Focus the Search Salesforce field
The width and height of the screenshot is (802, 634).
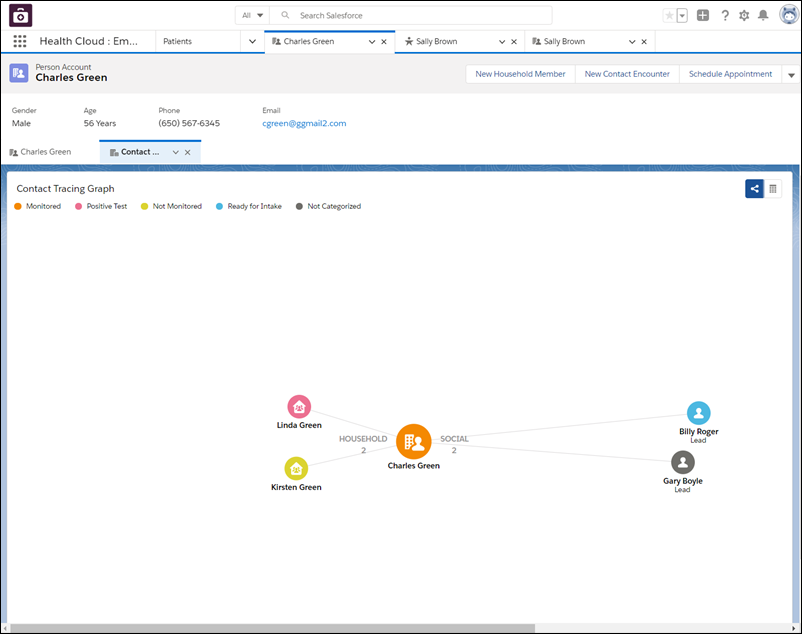[411, 15]
